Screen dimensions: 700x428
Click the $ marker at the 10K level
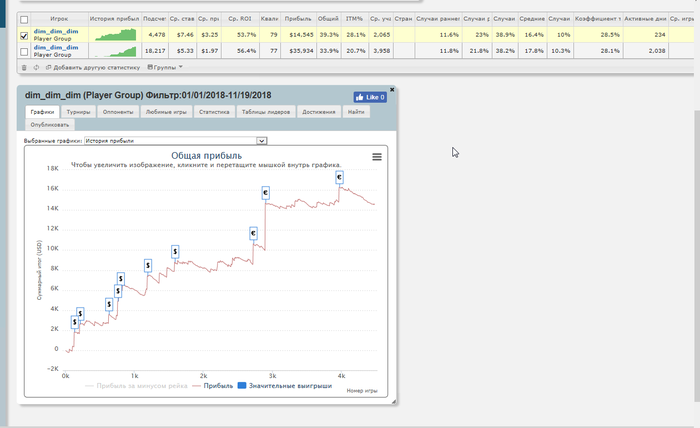(x=175, y=252)
